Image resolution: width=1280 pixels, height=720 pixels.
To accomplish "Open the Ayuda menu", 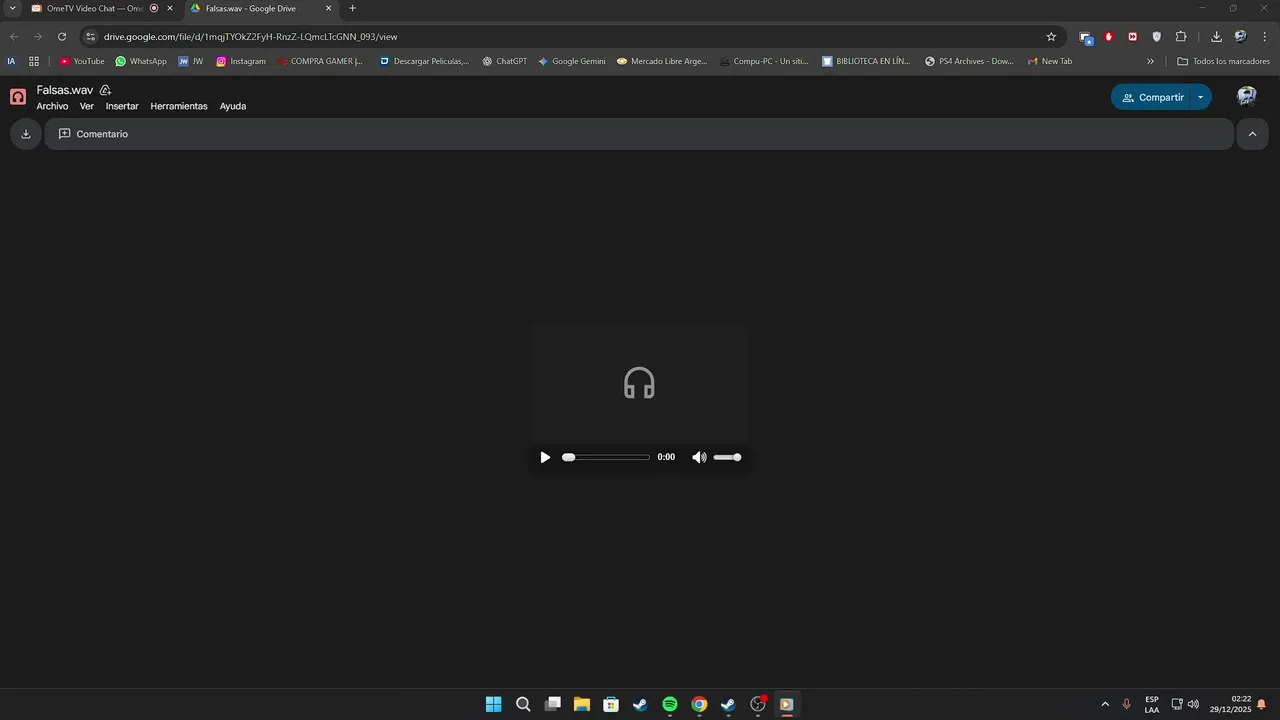I will pyautogui.click(x=233, y=106).
